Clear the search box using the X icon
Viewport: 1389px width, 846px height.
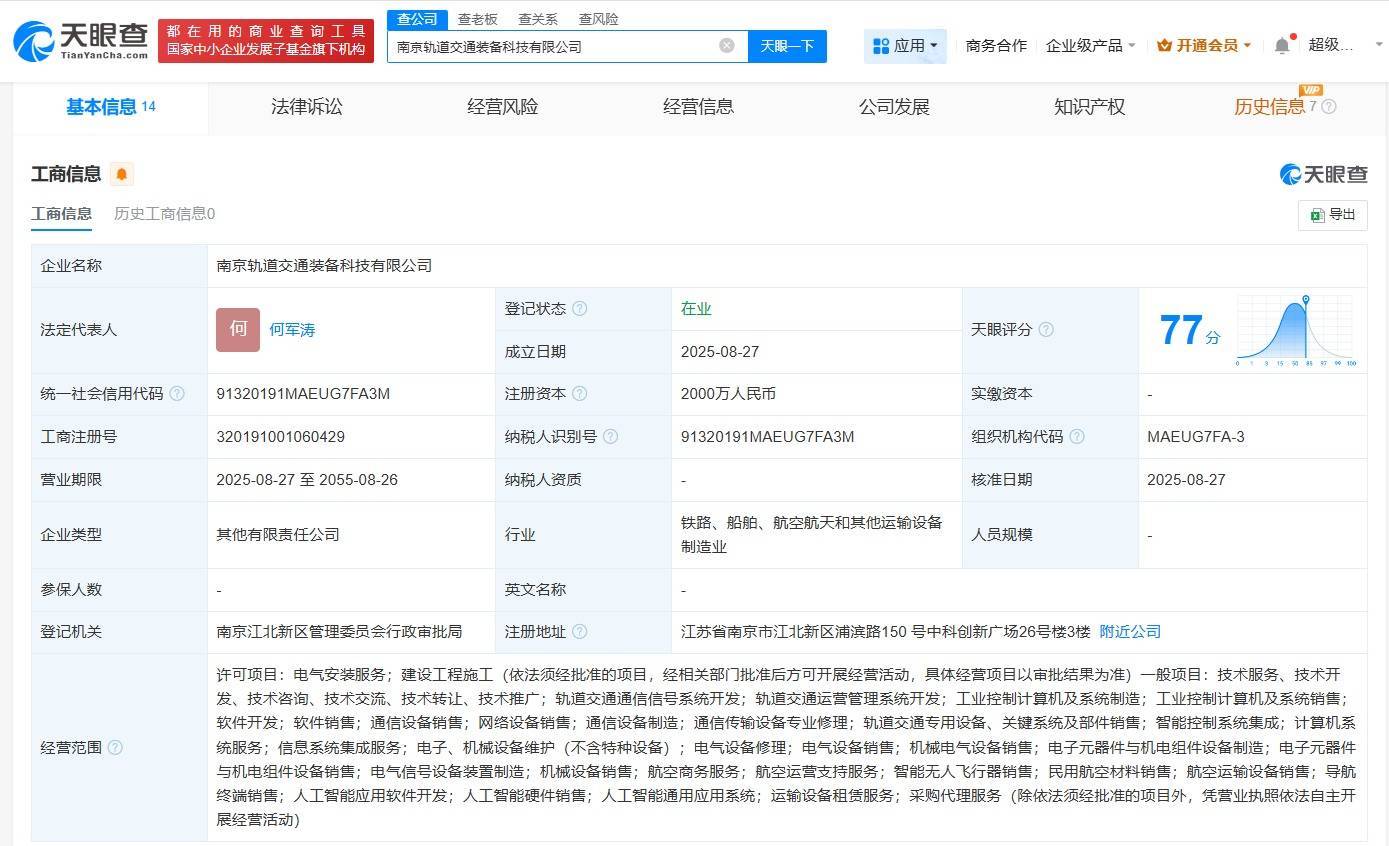click(x=726, y=45)
